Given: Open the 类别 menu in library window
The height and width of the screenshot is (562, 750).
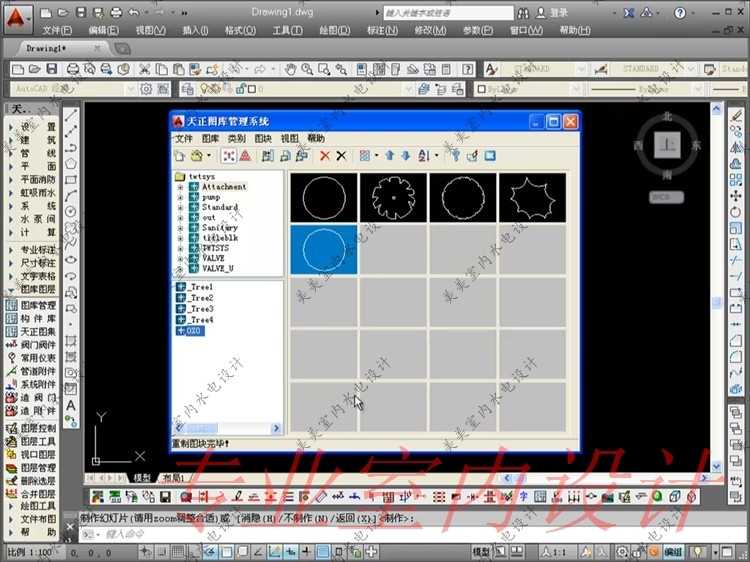Looking at the screenshot, I should tap(236, 138).
